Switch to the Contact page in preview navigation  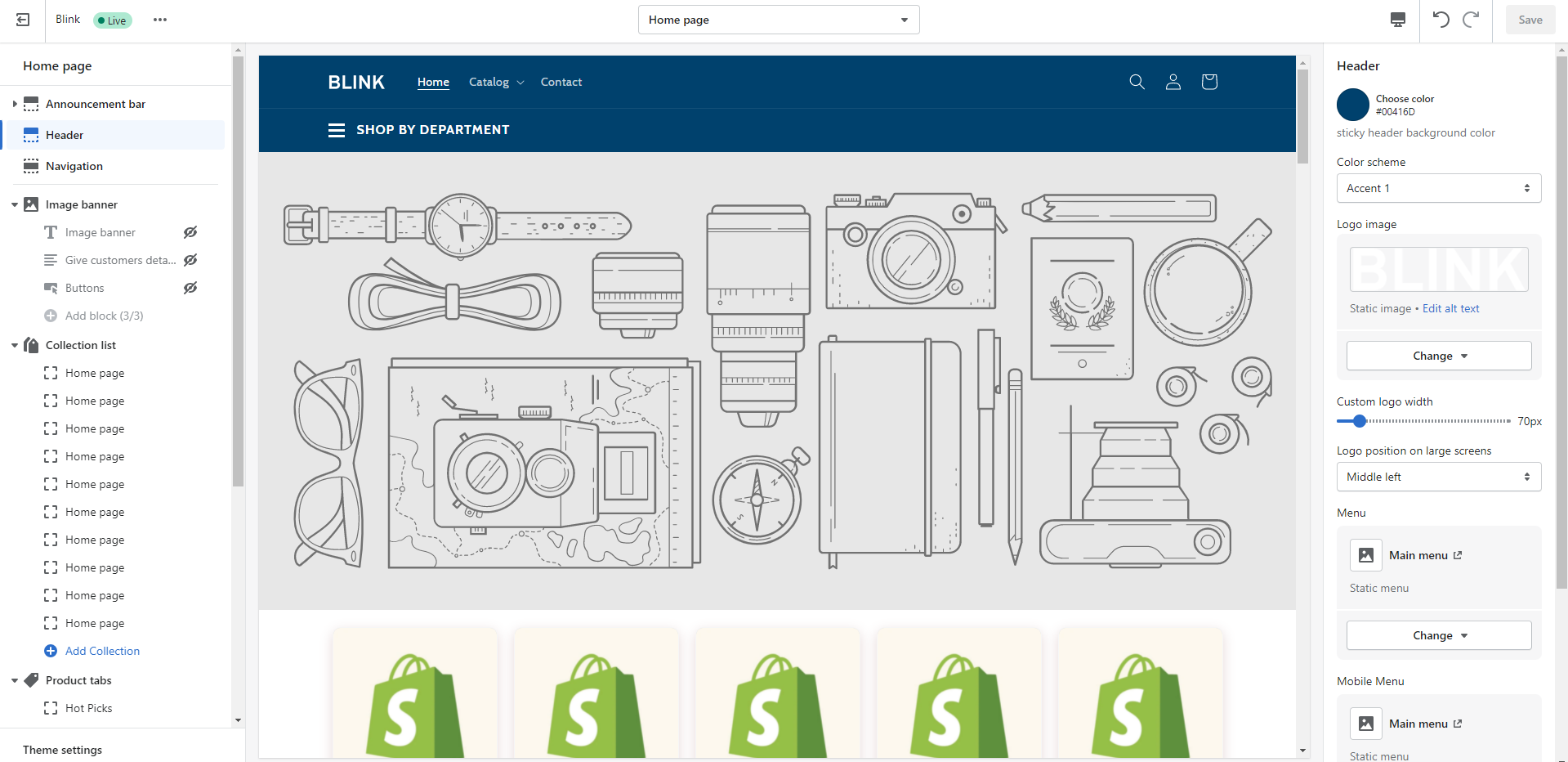pos(561,82)
